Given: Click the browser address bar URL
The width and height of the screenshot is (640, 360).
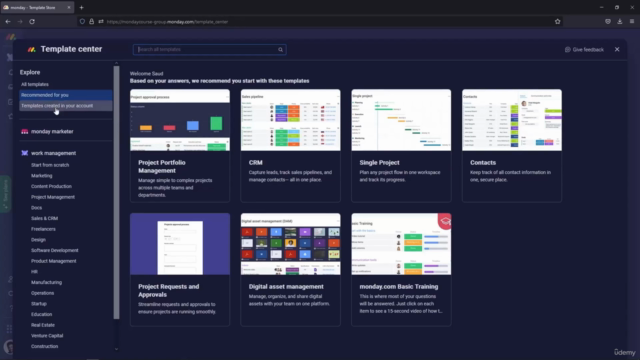Looking at the screenshot, I should point(167,22).
